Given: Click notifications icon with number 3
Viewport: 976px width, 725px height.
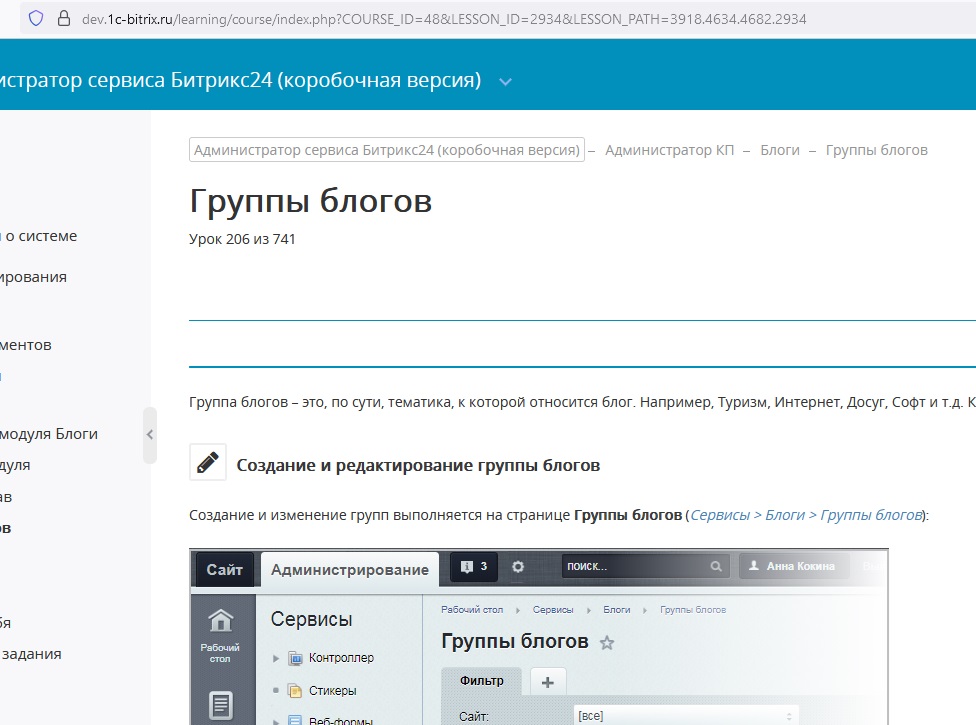Looking at the screenshot, I should pos(474,566).
